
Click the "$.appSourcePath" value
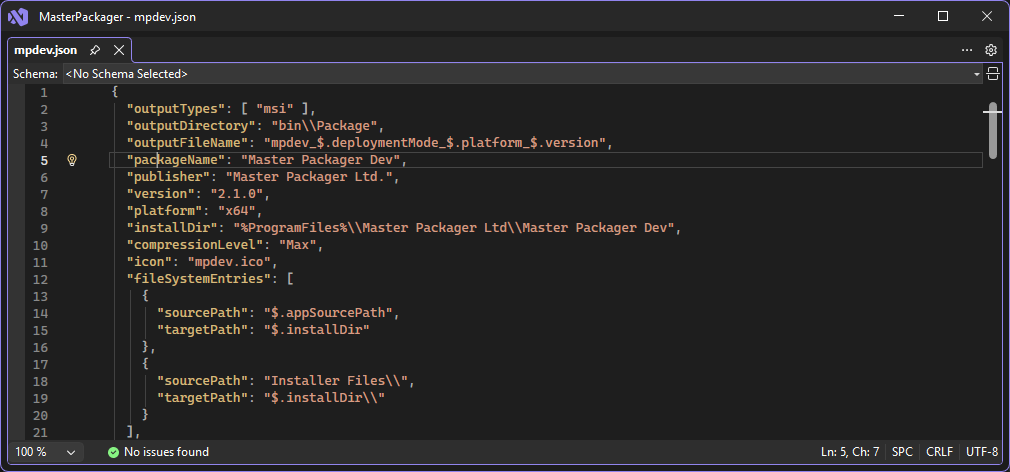click(x=328, y=314)
